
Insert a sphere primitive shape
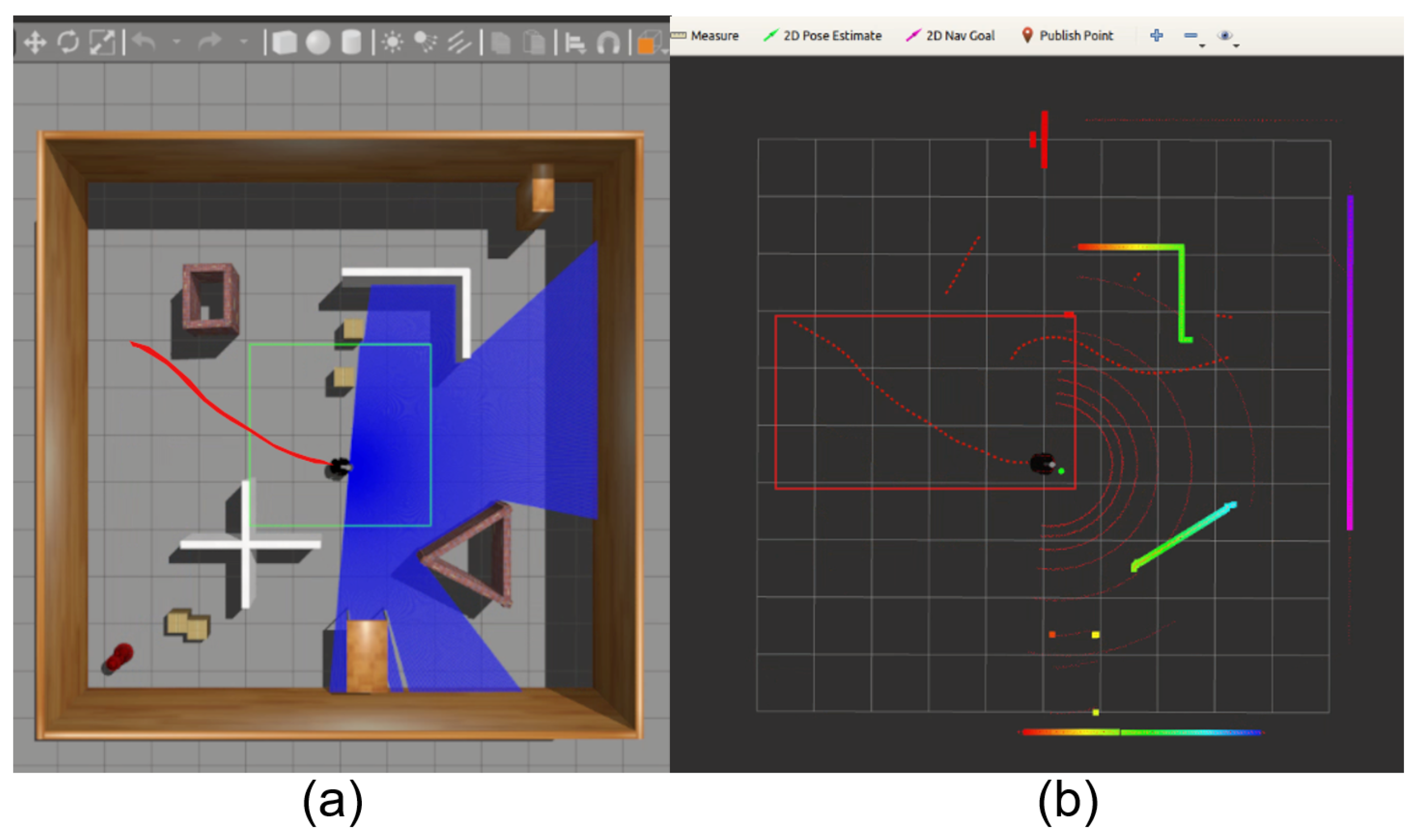pos(318,43)
